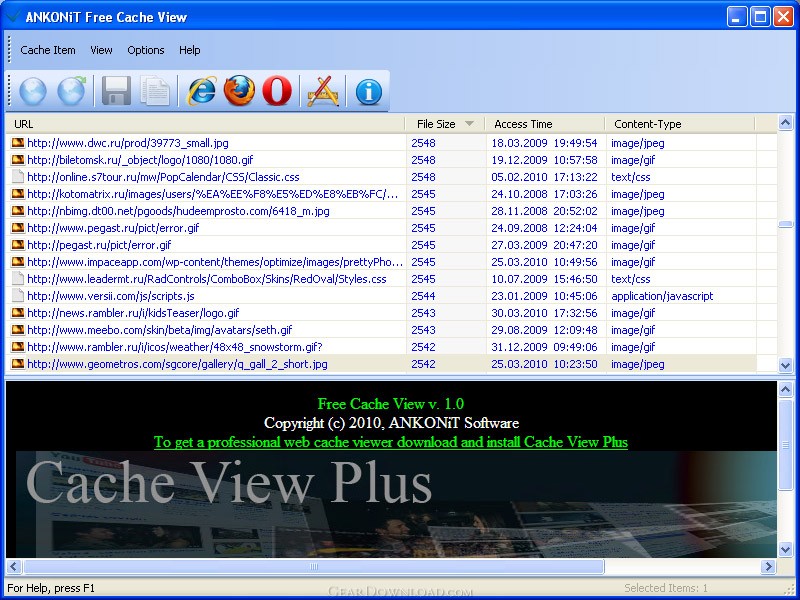Open the Help menu
This screenshot has width=800, height=600.
pos(189,50)
